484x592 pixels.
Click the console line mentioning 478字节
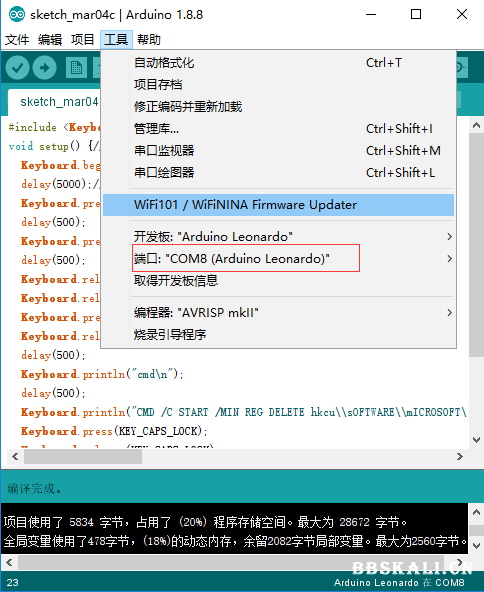[235, 541]
